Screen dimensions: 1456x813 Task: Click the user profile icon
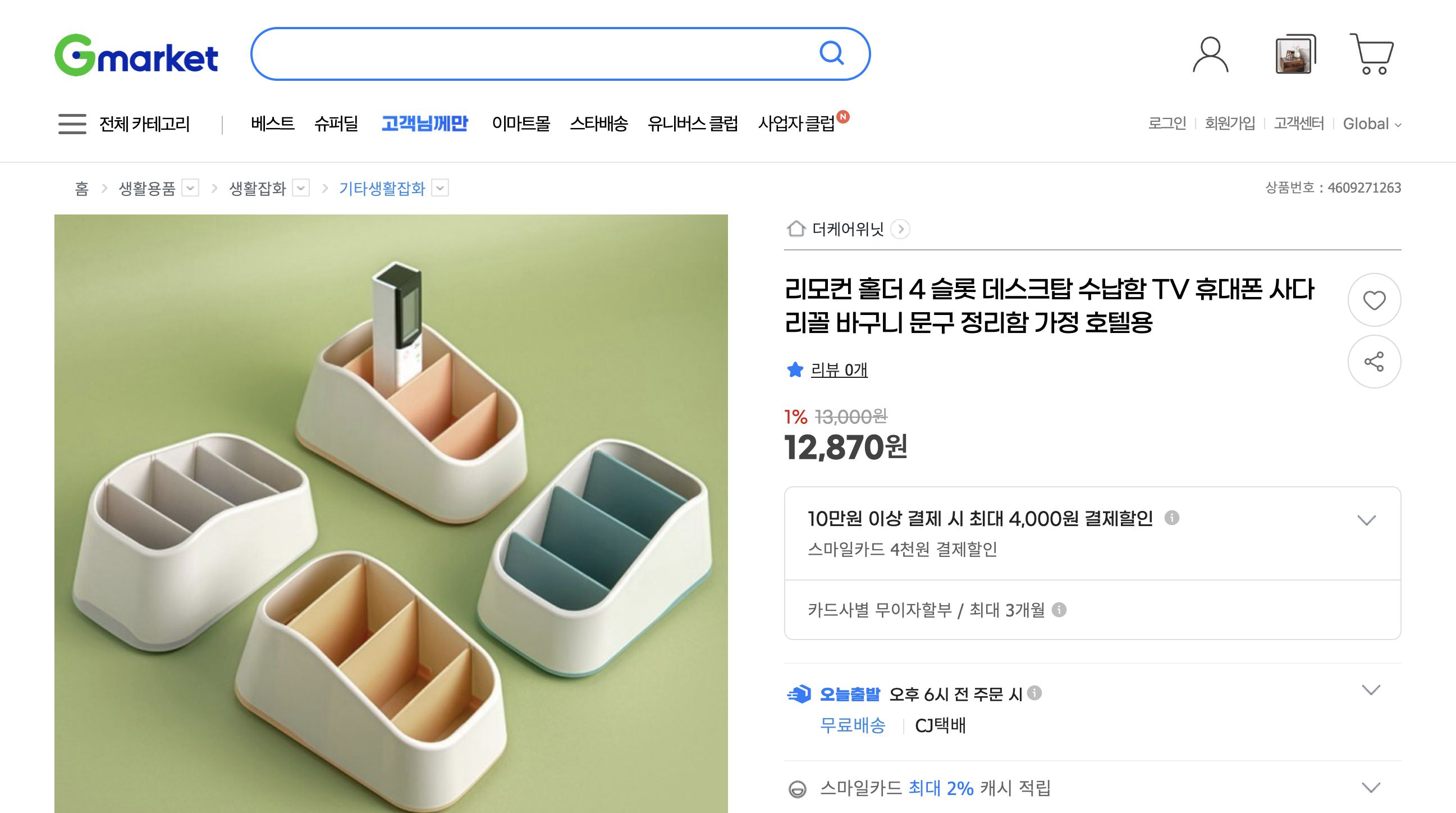[x=1211, y=54]
